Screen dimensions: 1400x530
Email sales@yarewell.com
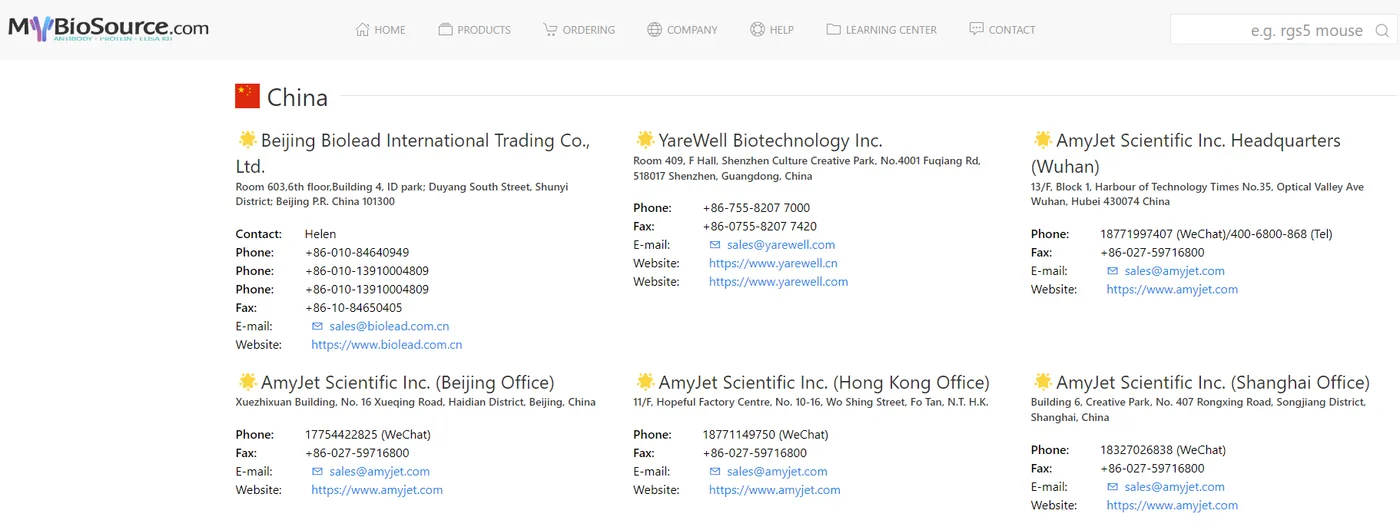click(x=781, y=245)
